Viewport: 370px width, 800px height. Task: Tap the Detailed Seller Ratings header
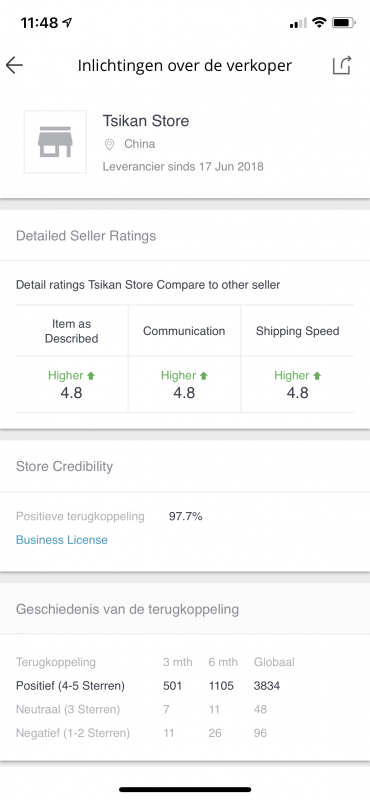pyautogui.click(x=86, y=236)
